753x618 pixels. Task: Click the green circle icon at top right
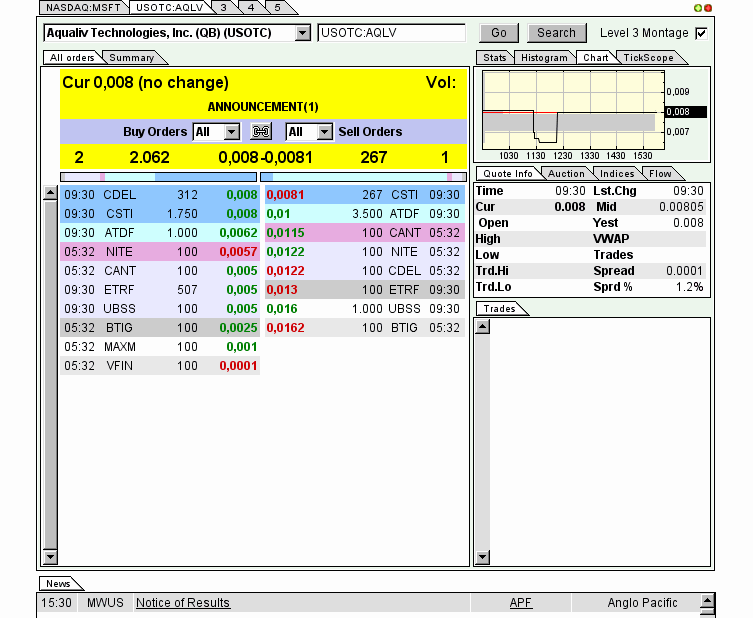[x=698, y=8]
